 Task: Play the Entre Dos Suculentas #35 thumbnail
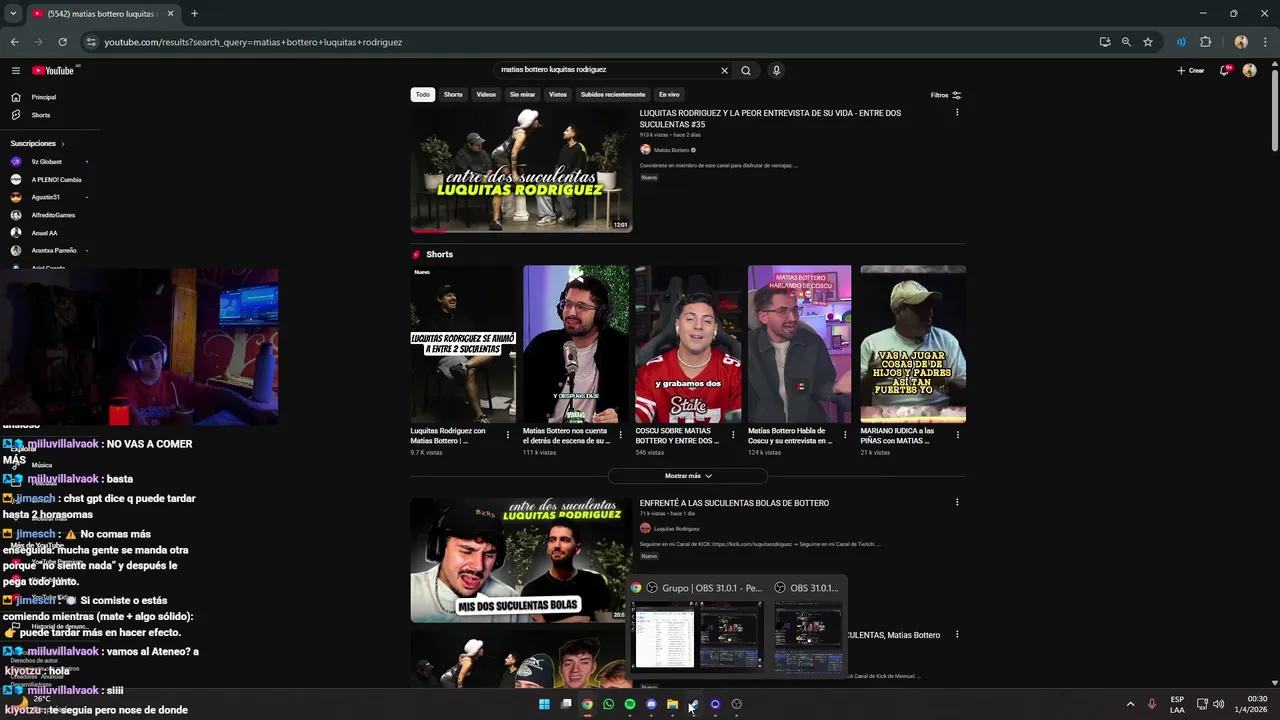[521, 170]
